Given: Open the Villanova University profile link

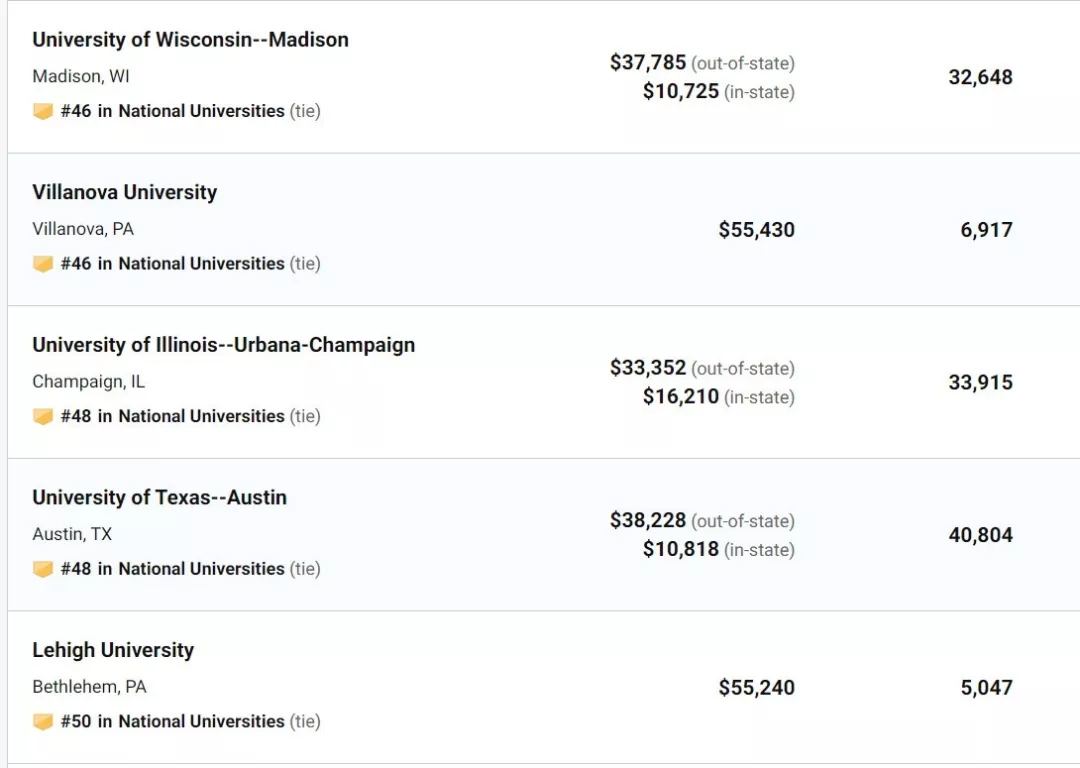Looking at the screenshot, I should tap(125, 192).
